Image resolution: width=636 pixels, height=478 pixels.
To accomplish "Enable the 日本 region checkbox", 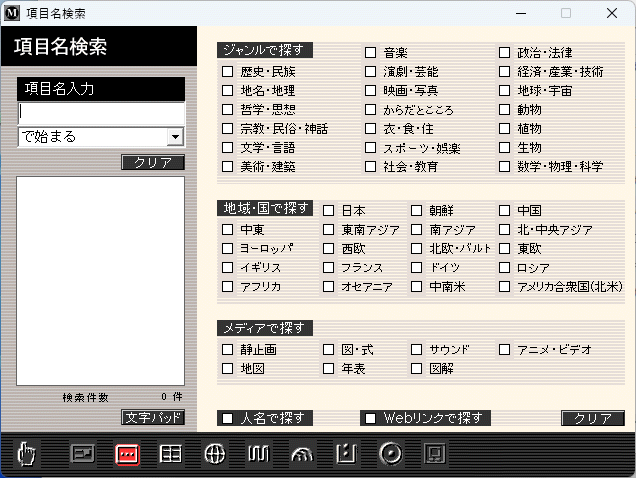I will [x=328, y=211].
